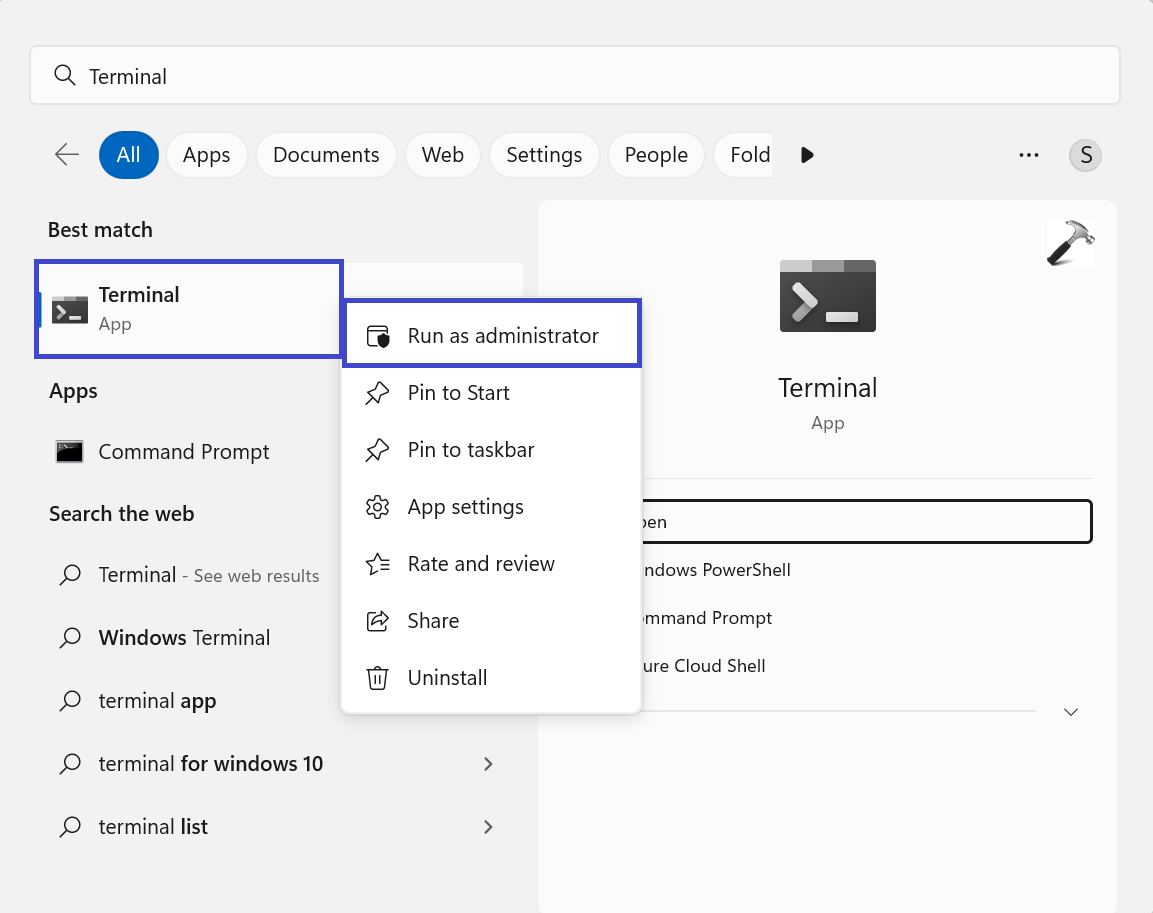
Task: Open the three-dots more options menu
Action: click(x=1029, y=155)
